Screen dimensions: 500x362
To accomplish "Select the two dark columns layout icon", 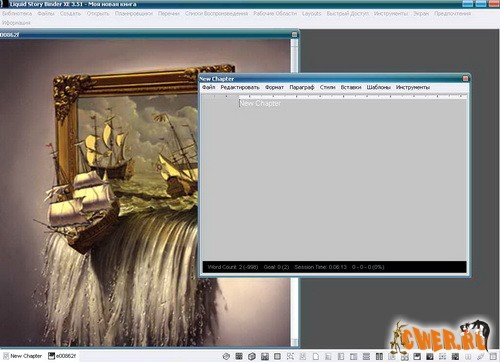I will 379,356.
